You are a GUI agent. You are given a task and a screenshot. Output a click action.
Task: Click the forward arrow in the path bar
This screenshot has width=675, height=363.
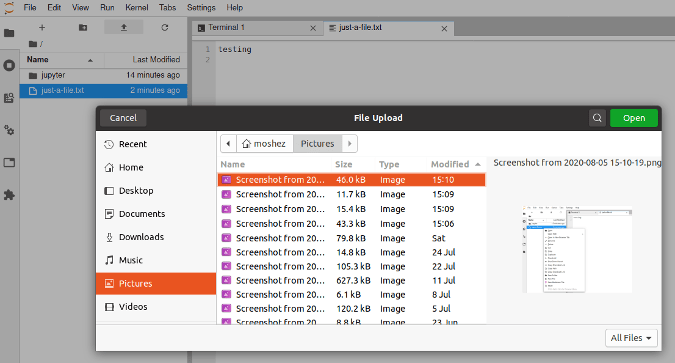click(x=350, y=144)
